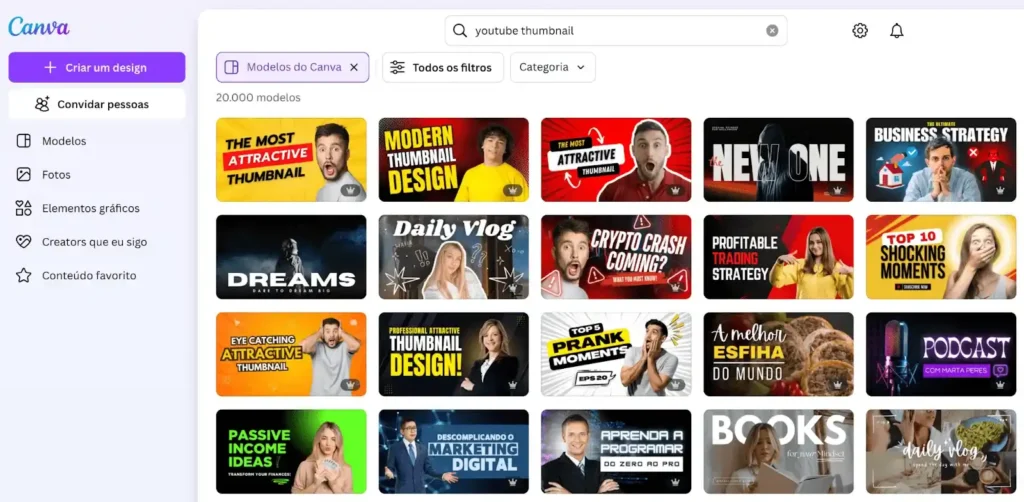Click Pro crown on yellow Attractive Thumbnail

(x=350, y=191)
